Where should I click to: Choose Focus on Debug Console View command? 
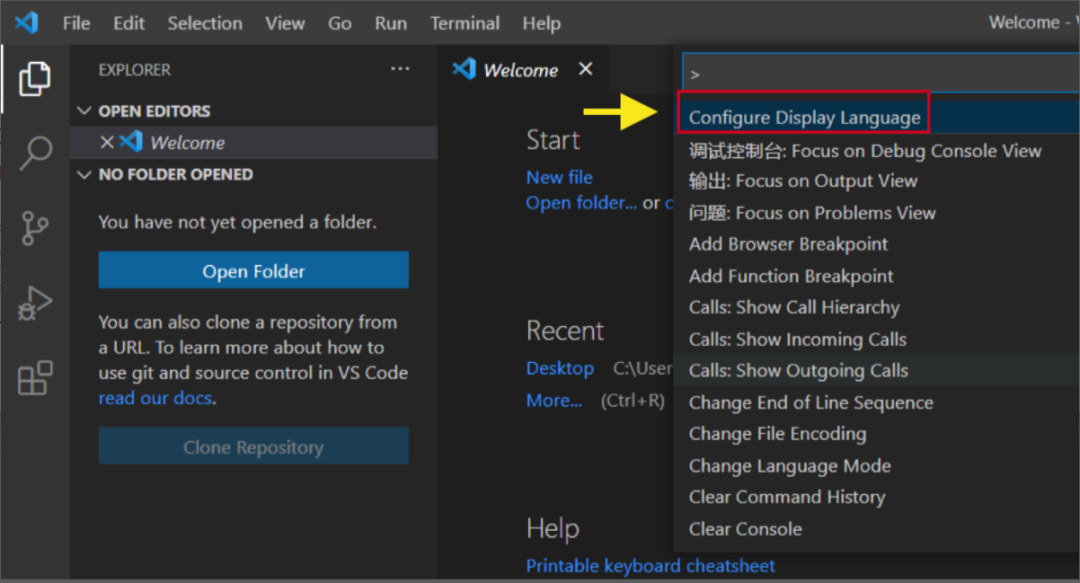tap(876, 150)
